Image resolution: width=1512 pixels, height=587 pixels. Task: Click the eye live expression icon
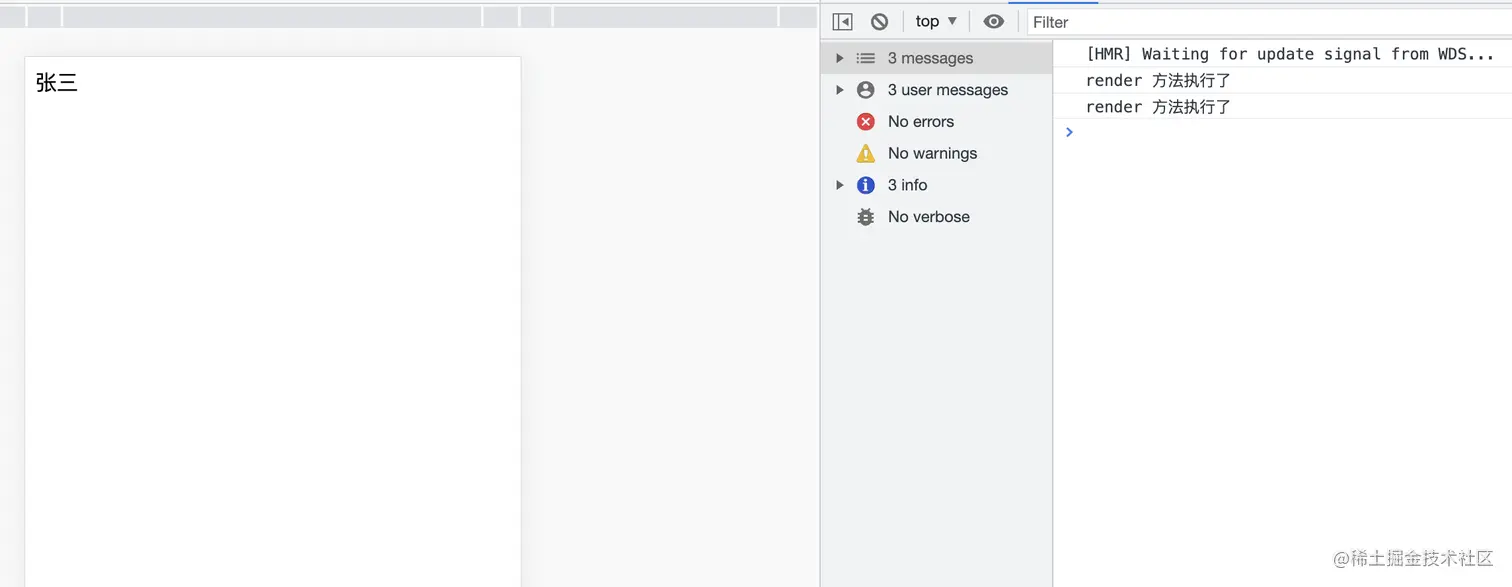[993, 21]
